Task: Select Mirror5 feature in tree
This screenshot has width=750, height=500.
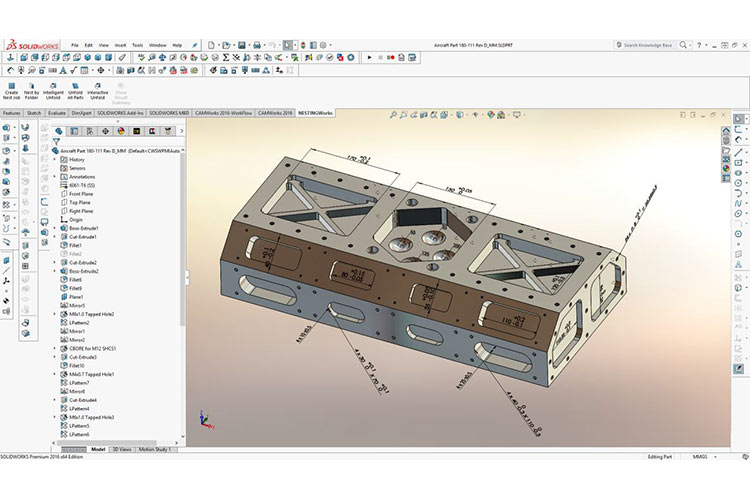Action: pyautogui.click(x=73, y=306)
